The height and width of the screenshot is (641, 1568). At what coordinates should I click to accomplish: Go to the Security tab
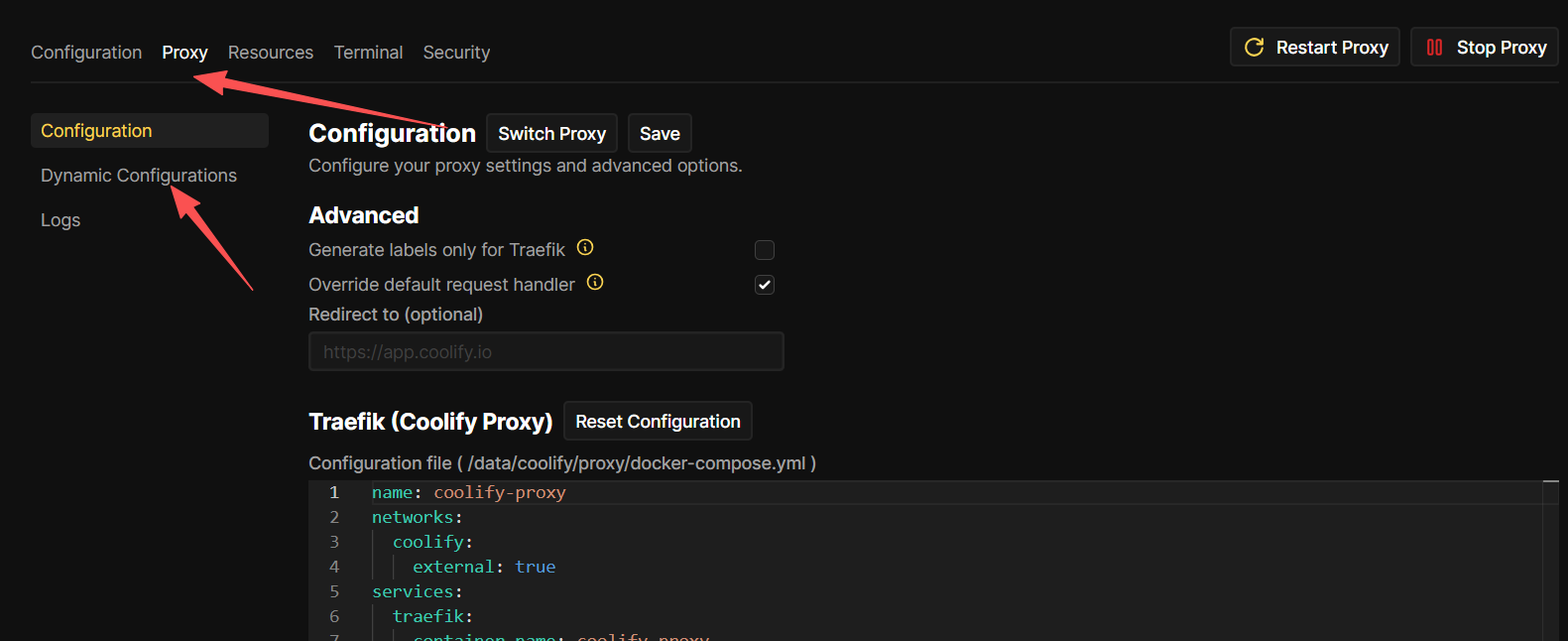coord(456,53)
